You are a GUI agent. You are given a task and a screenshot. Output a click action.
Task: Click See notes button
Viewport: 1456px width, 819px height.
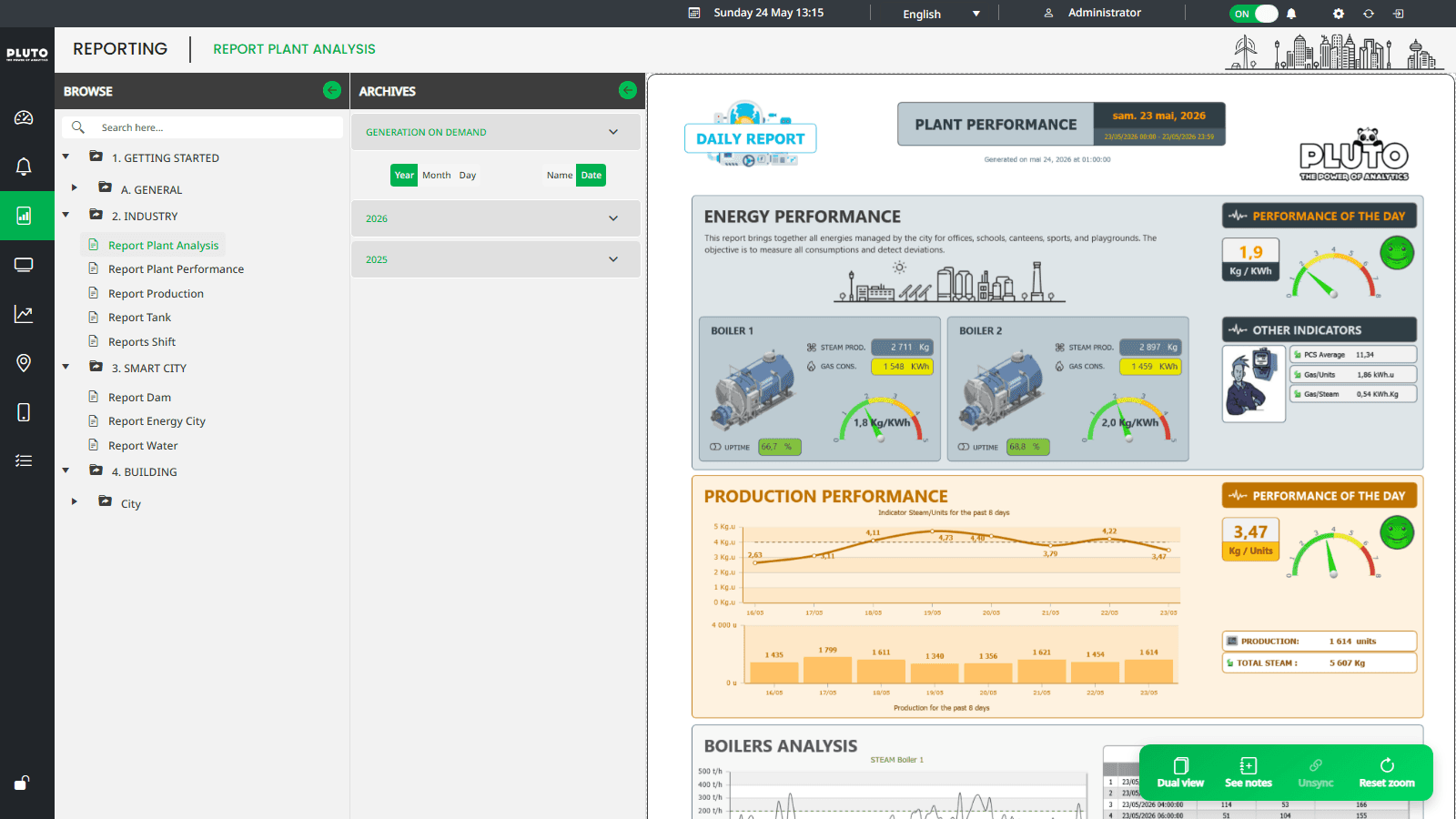[x=1249, y=773]
